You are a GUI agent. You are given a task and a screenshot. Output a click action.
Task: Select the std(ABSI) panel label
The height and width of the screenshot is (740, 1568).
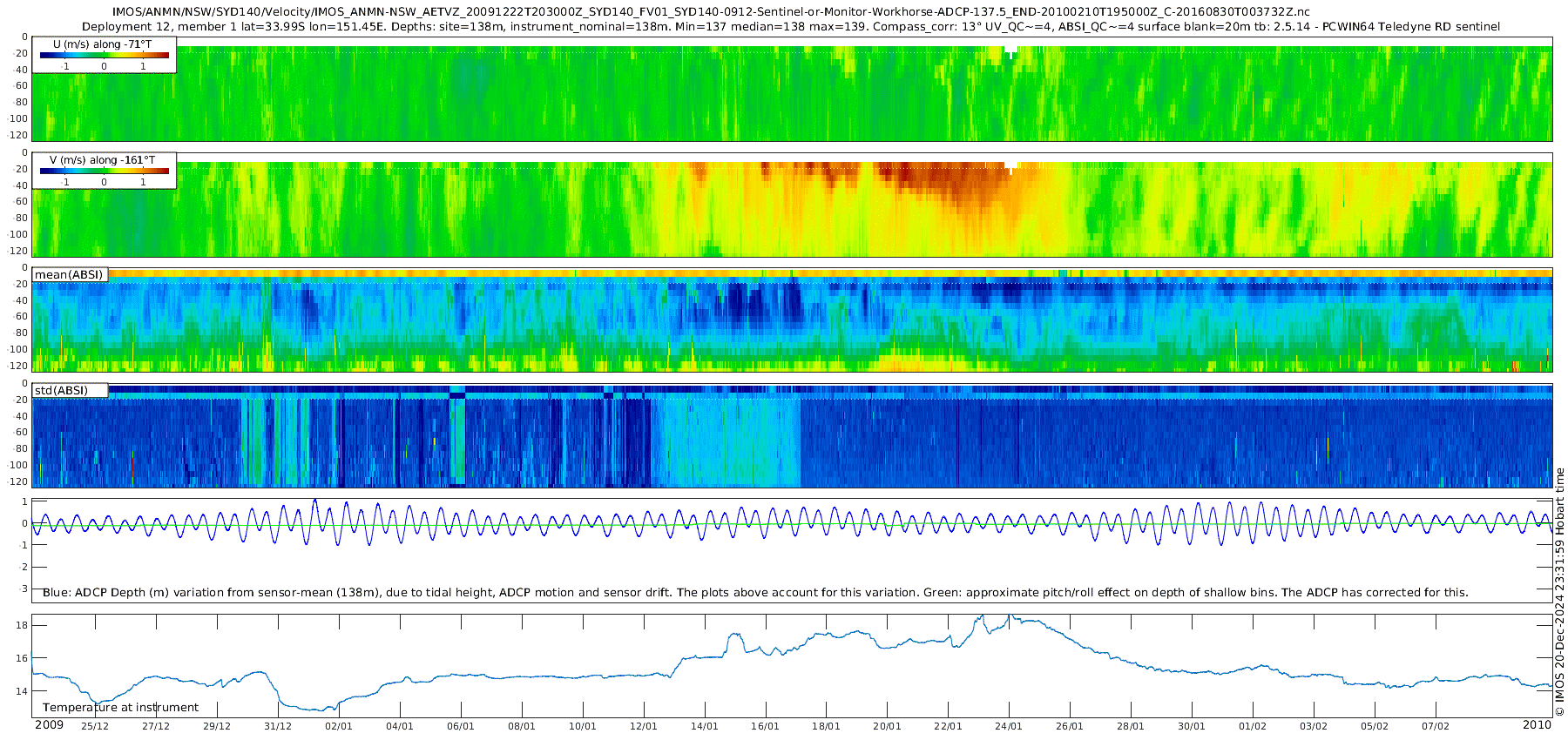pos(61,390)
